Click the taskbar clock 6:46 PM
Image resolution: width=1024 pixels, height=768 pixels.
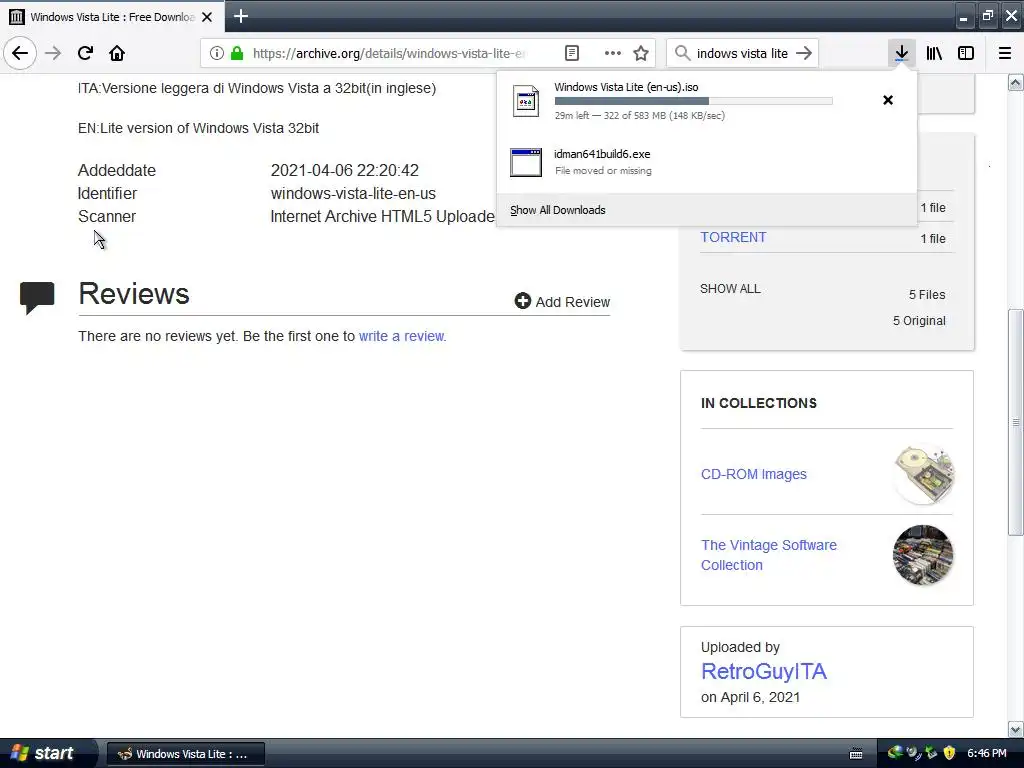[x=987, y=753]
